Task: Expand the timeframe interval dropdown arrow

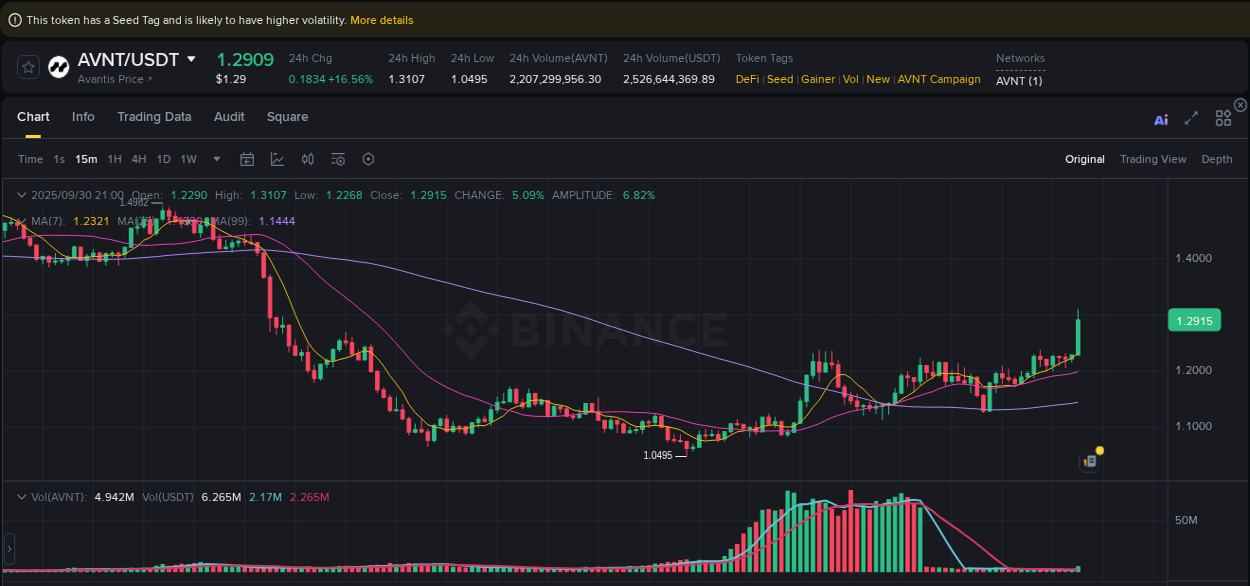Action: point(216,159)
